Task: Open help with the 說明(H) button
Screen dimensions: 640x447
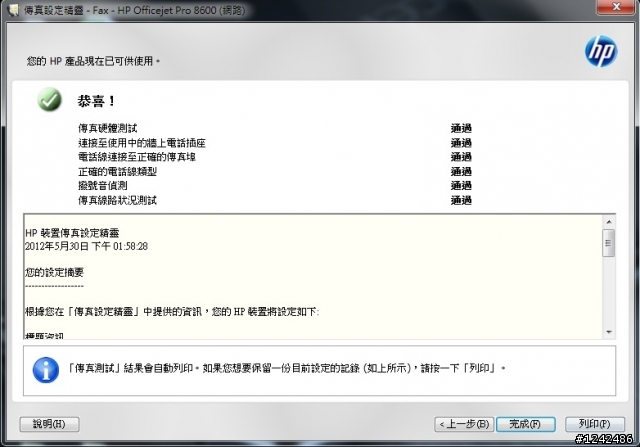Action: click(x=49, y=424)
